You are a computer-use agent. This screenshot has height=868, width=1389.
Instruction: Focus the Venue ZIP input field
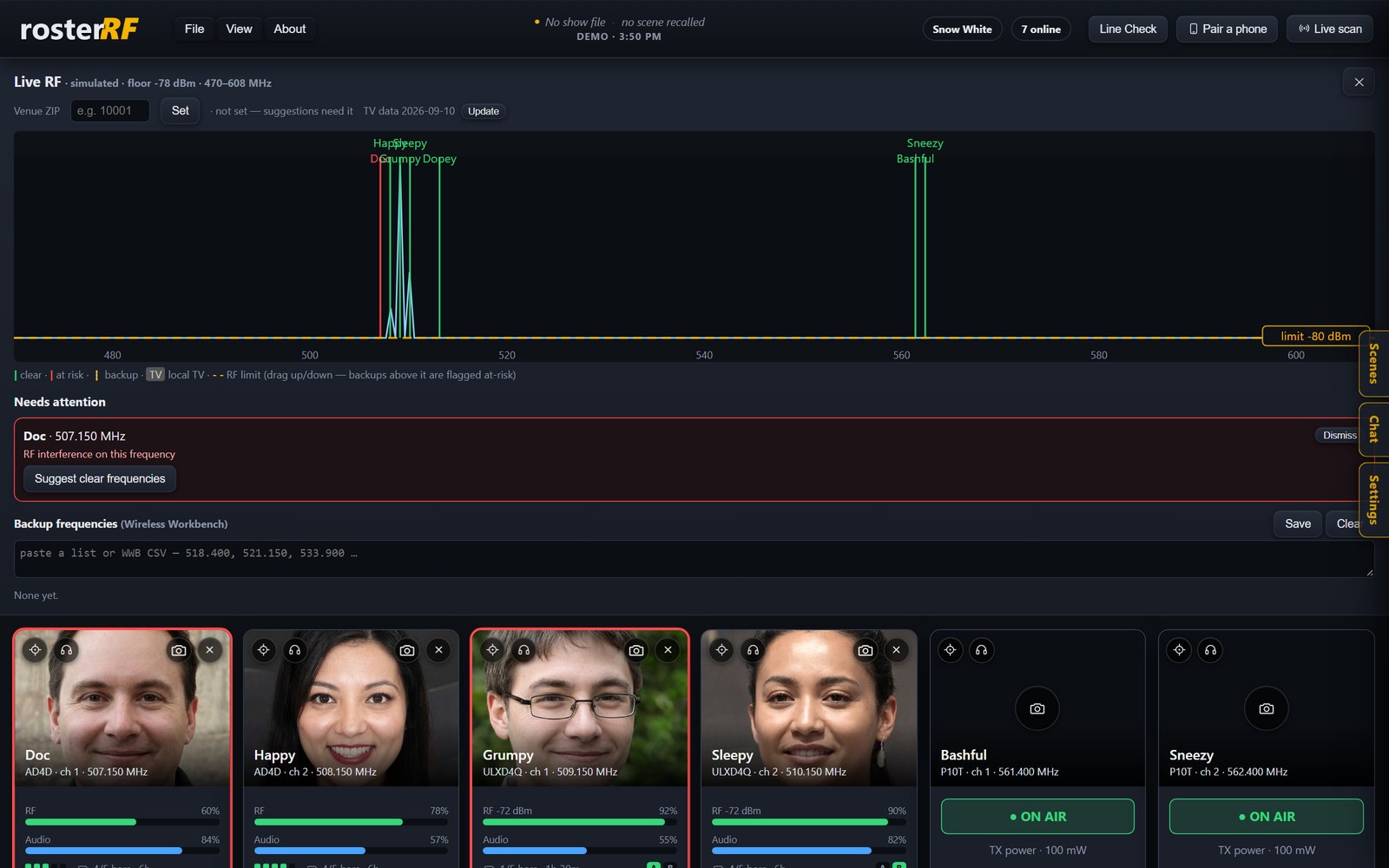[109, 110]
